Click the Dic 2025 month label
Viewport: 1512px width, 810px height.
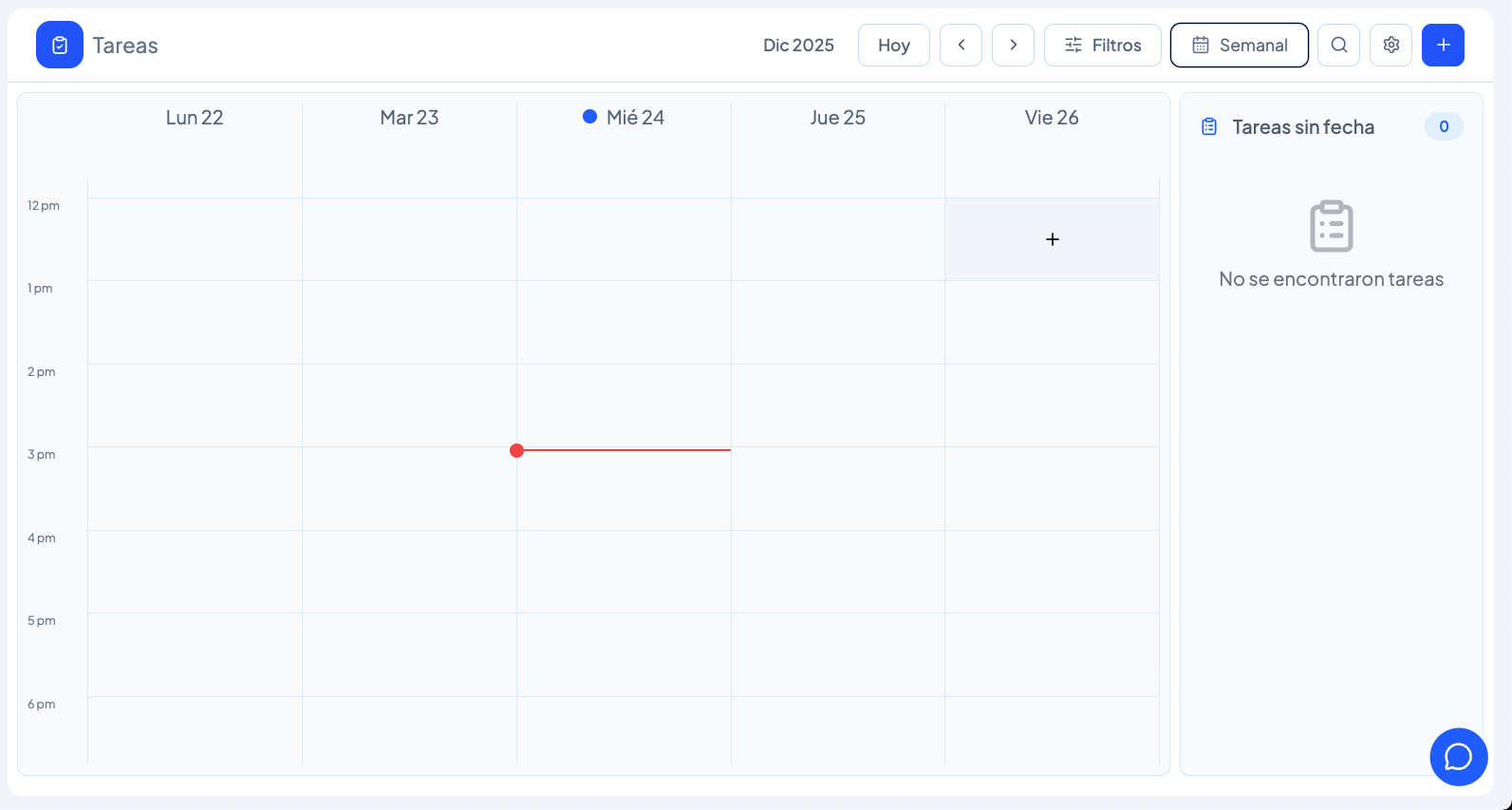click(798, 45)
